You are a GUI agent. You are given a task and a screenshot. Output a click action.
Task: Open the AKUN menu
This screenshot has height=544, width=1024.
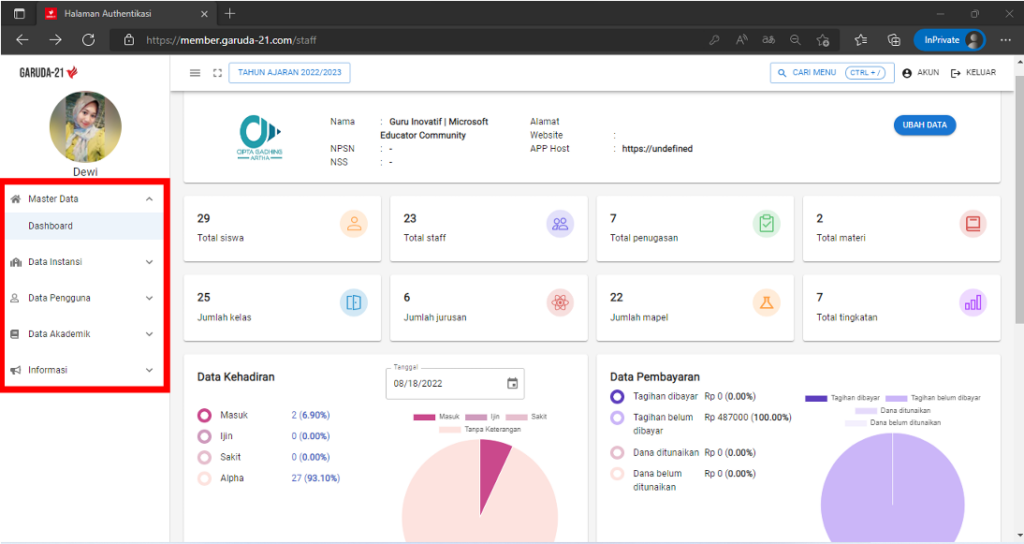pos(920,72)
